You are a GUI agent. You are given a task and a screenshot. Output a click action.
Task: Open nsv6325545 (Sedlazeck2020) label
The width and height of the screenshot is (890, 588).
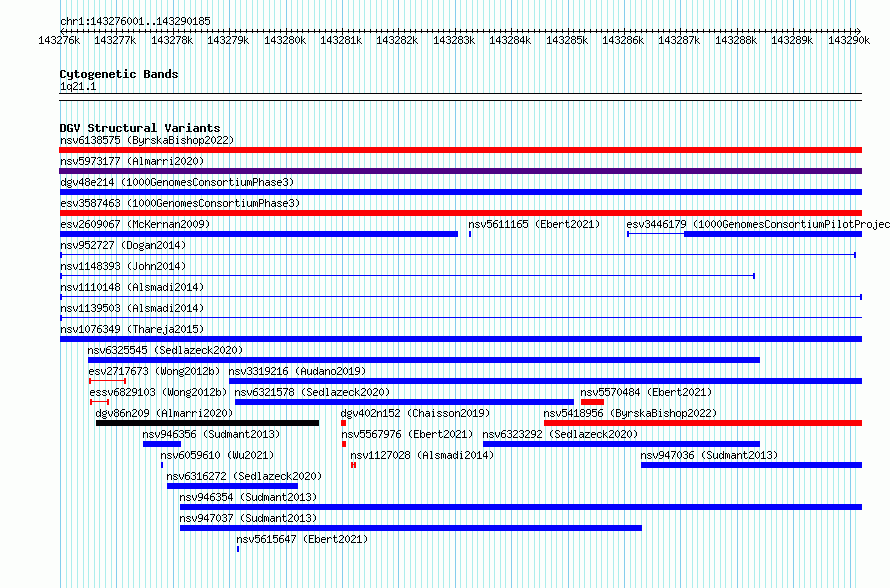click(165, 350)
